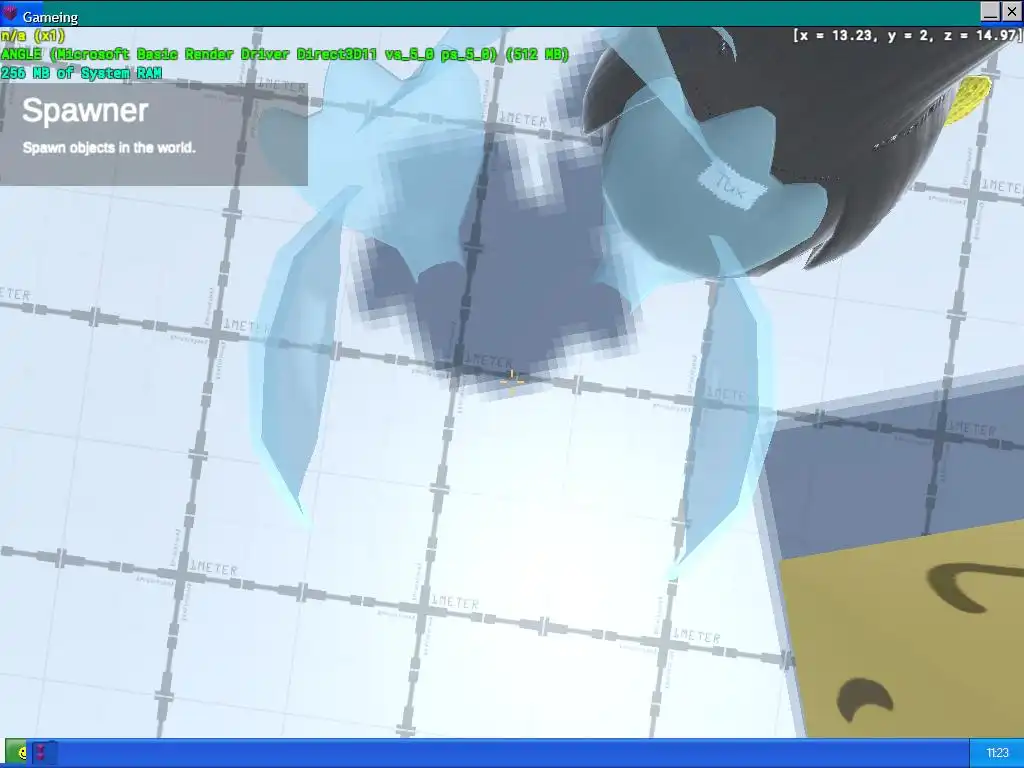Click the yellow smiley face cube

coord(904,630)
